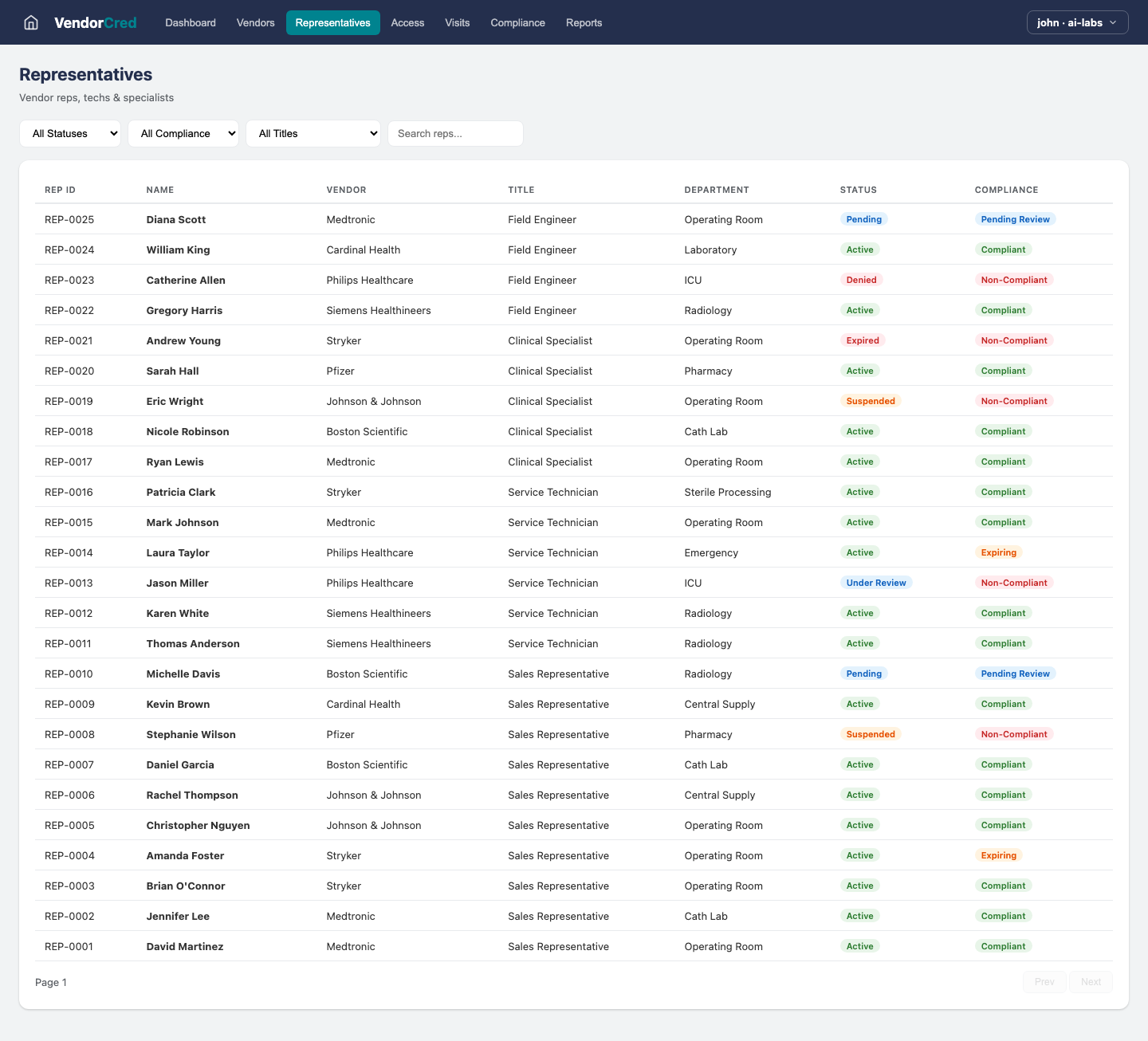
Task: Navigate to the Dashboard tab
Action: tap(190, 22)
